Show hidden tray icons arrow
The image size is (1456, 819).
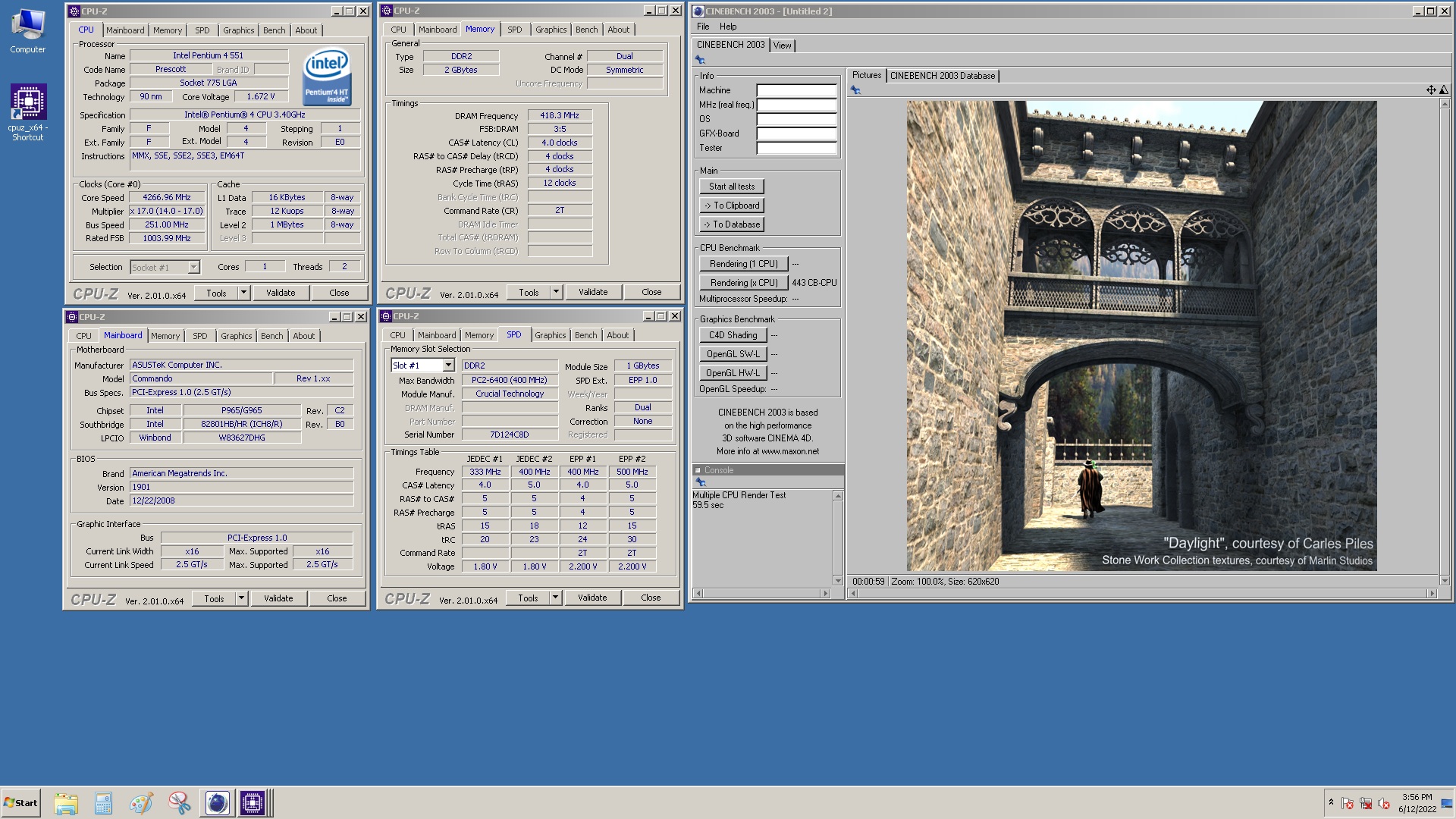[x=1331, y=802]
